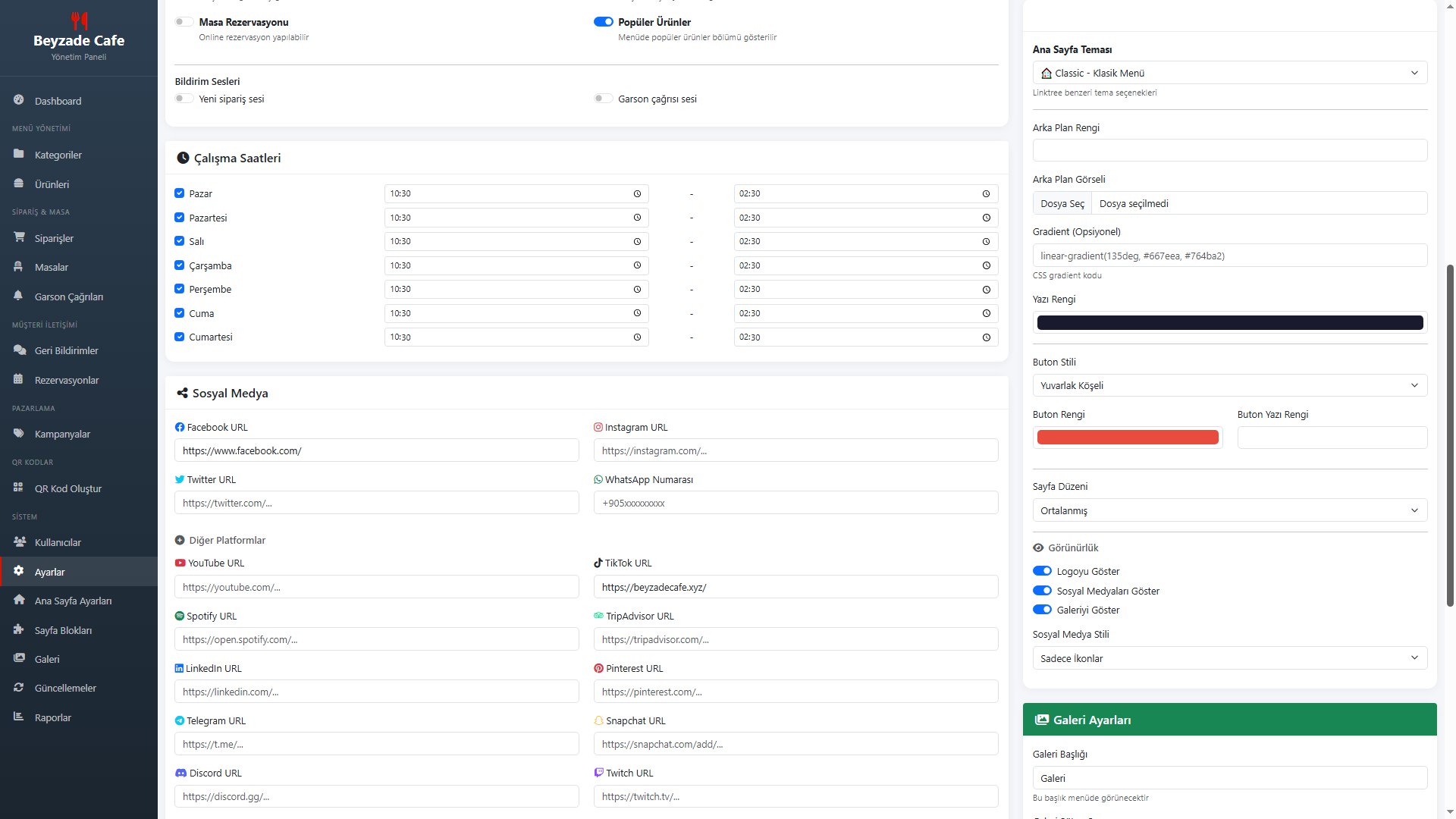The width and height of the screenshot is (1456, 819).
Task: Expand the Buton Stili dropdown
Action: (1229, 385)
